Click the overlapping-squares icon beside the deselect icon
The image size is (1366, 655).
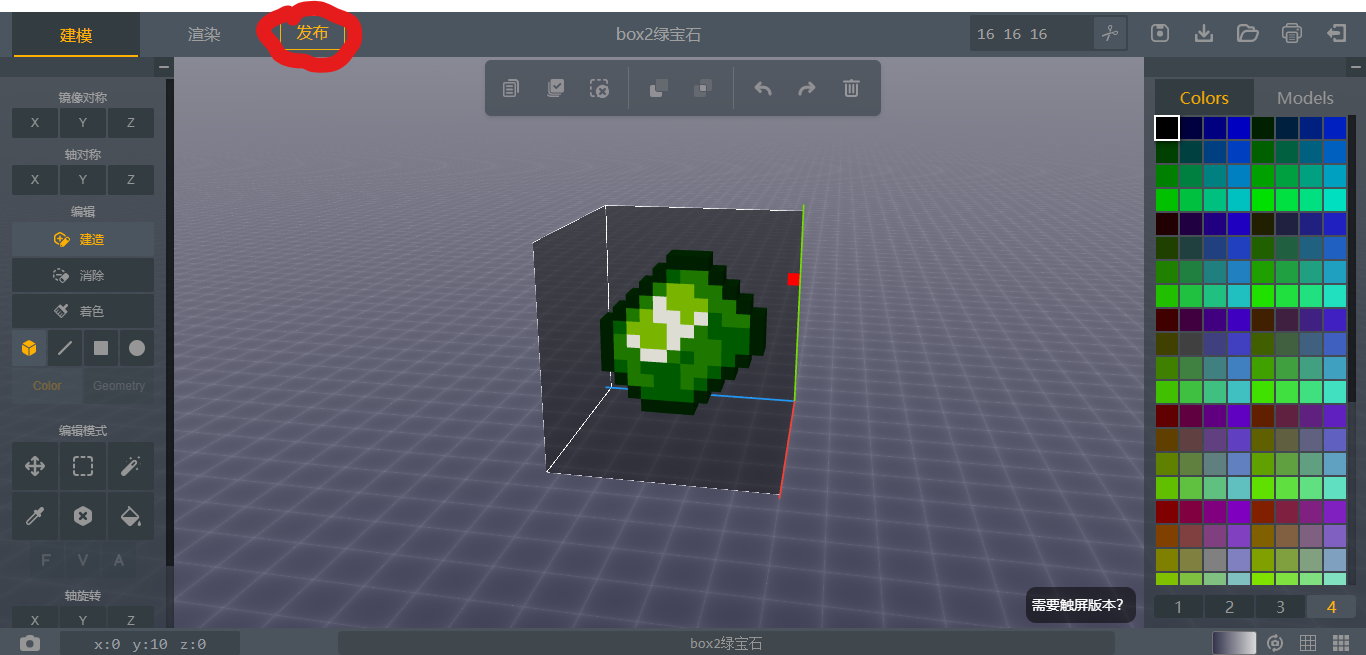(658, 88)
